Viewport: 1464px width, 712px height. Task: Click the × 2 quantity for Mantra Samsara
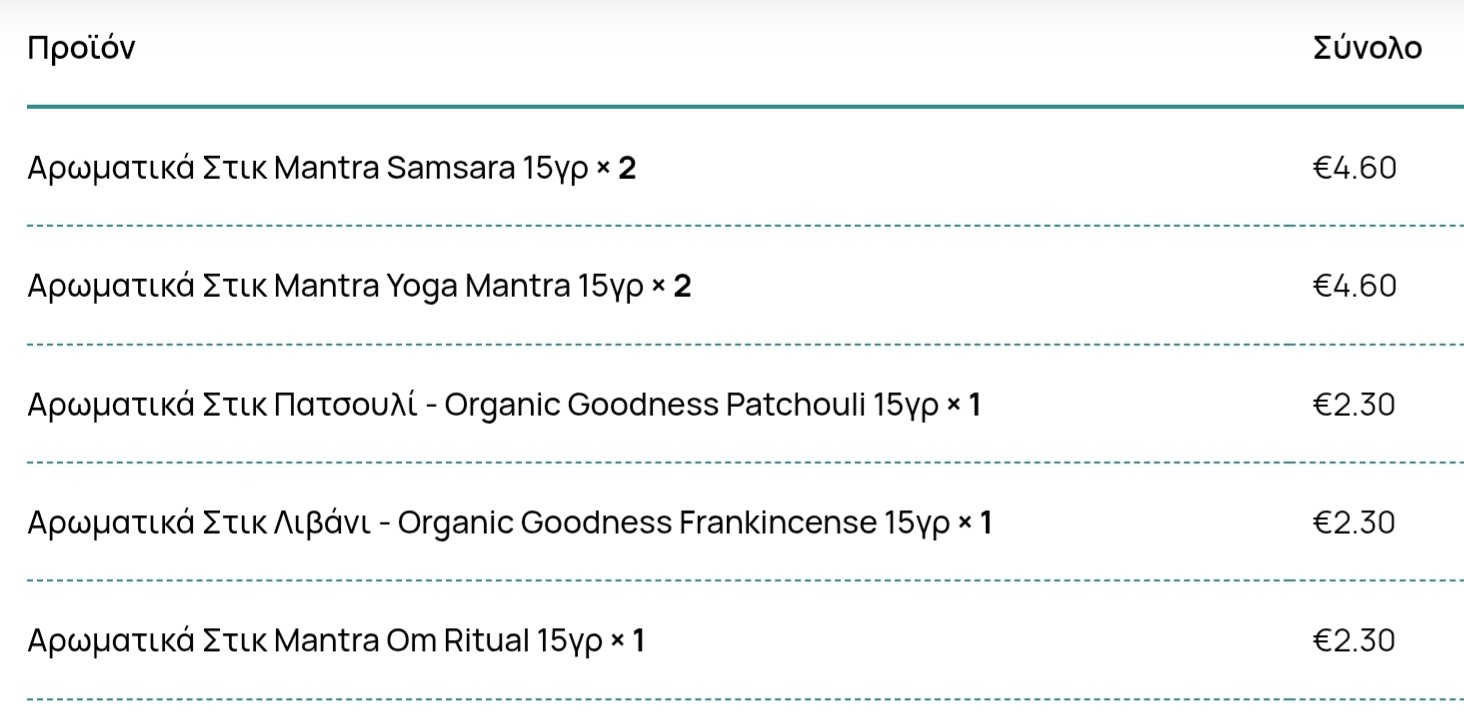tap(616, 168)
